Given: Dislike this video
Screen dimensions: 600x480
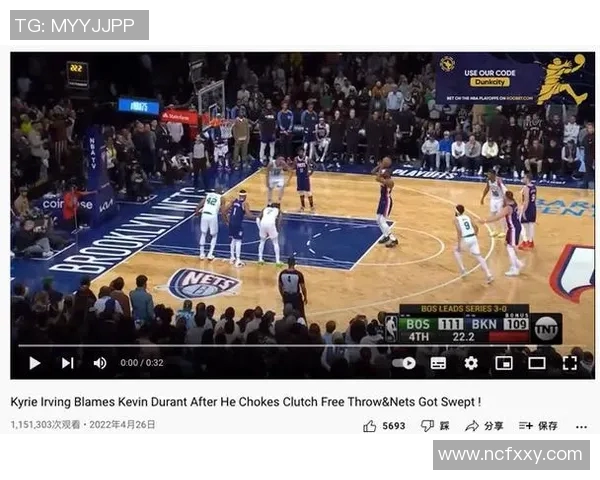Looking at the screenshot, I should click(x=435, y=426).
